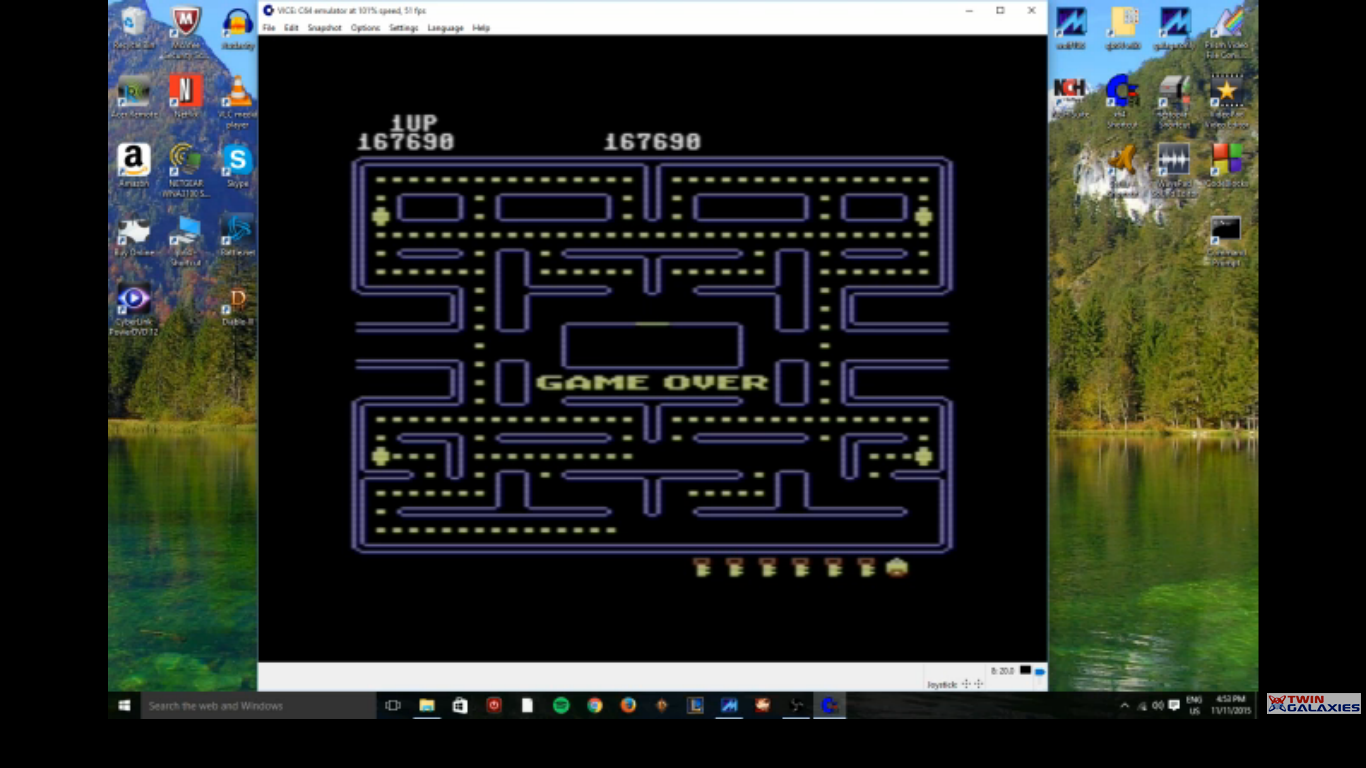Open the NETGEAR WNA3100 desktop shortcut
The image size is (1366, 768).
[x=186, y=170]
